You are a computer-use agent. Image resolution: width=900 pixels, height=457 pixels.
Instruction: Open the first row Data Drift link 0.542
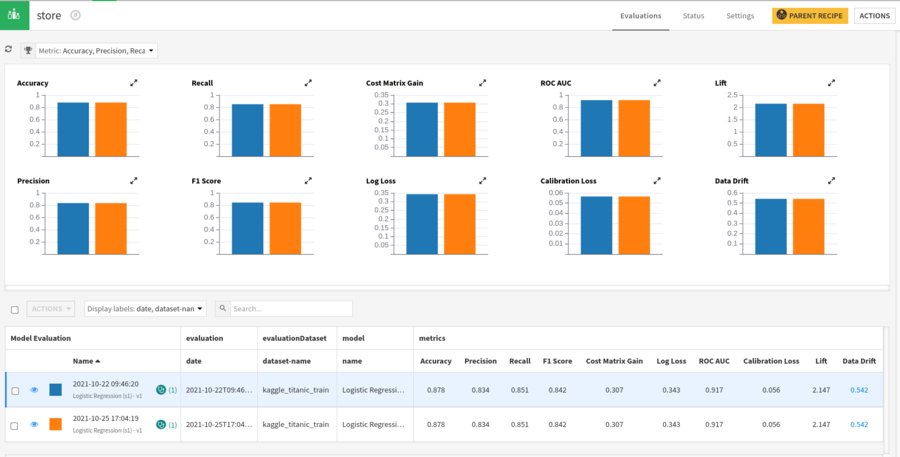pos(859,390)
